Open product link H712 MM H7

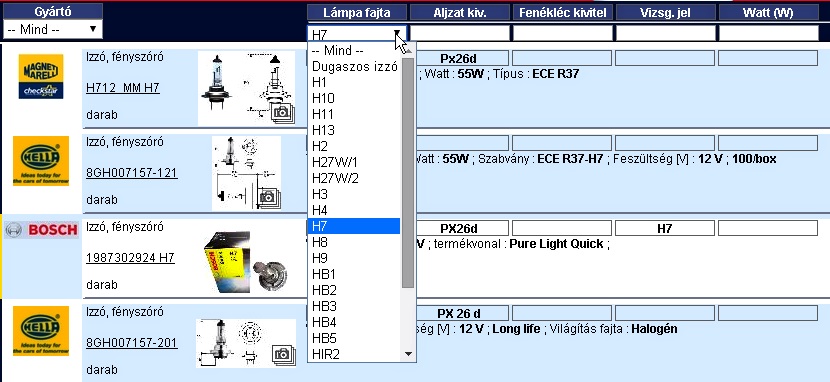click(x=123, y=88)
